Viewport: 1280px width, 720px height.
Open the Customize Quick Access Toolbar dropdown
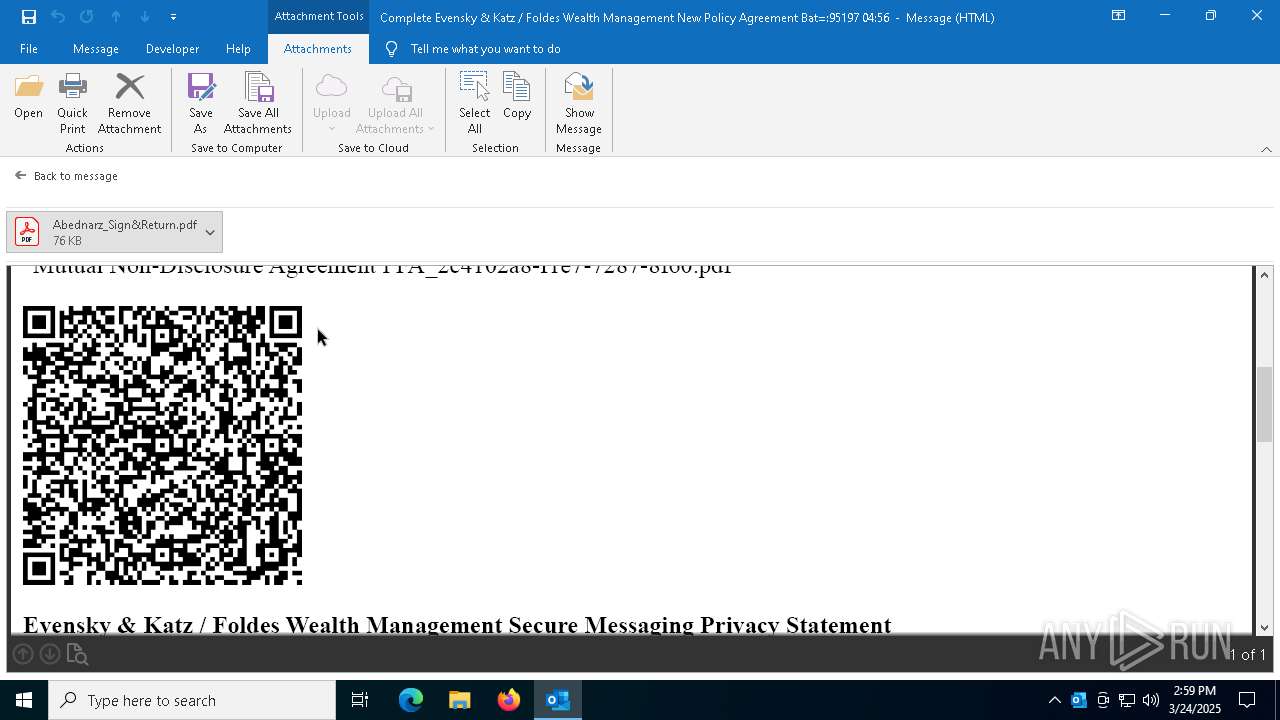[x=173, y=17]
